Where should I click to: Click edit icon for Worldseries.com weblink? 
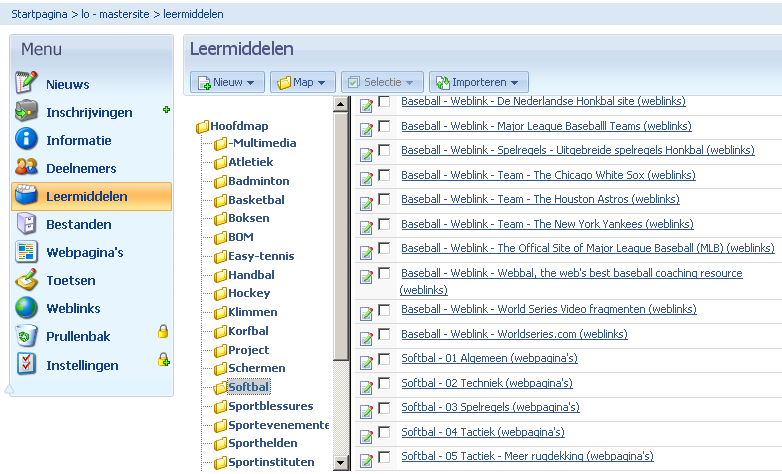pyautogui.click(x=366, y=338)
